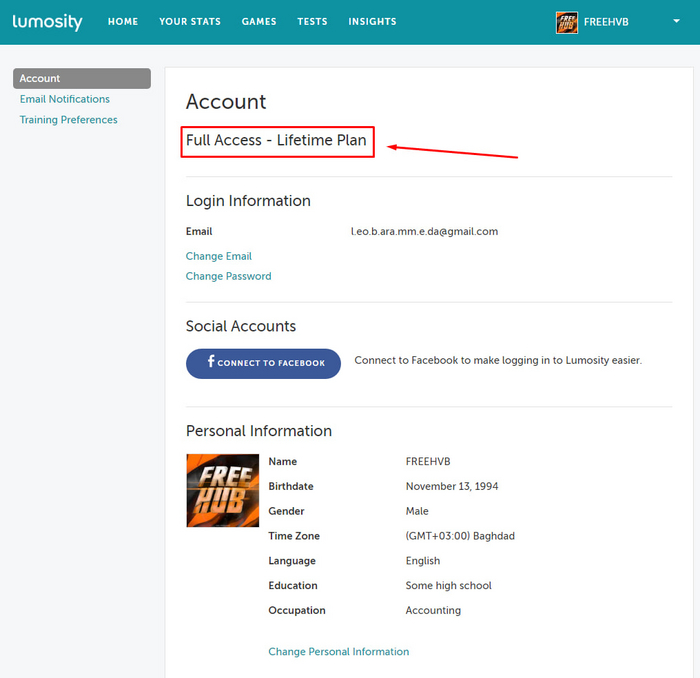The width and height of the screenshot is (700, 678).
Task: Select the Account sidebar tab
Action: coord(82,79)
